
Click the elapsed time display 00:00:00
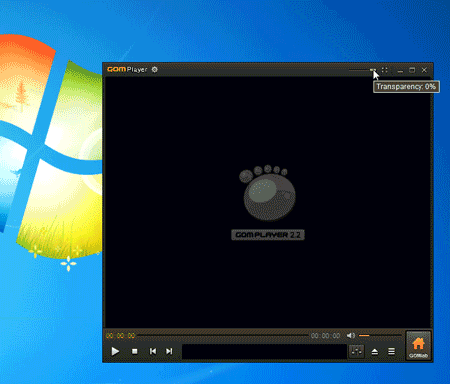[x=120, y=335]
